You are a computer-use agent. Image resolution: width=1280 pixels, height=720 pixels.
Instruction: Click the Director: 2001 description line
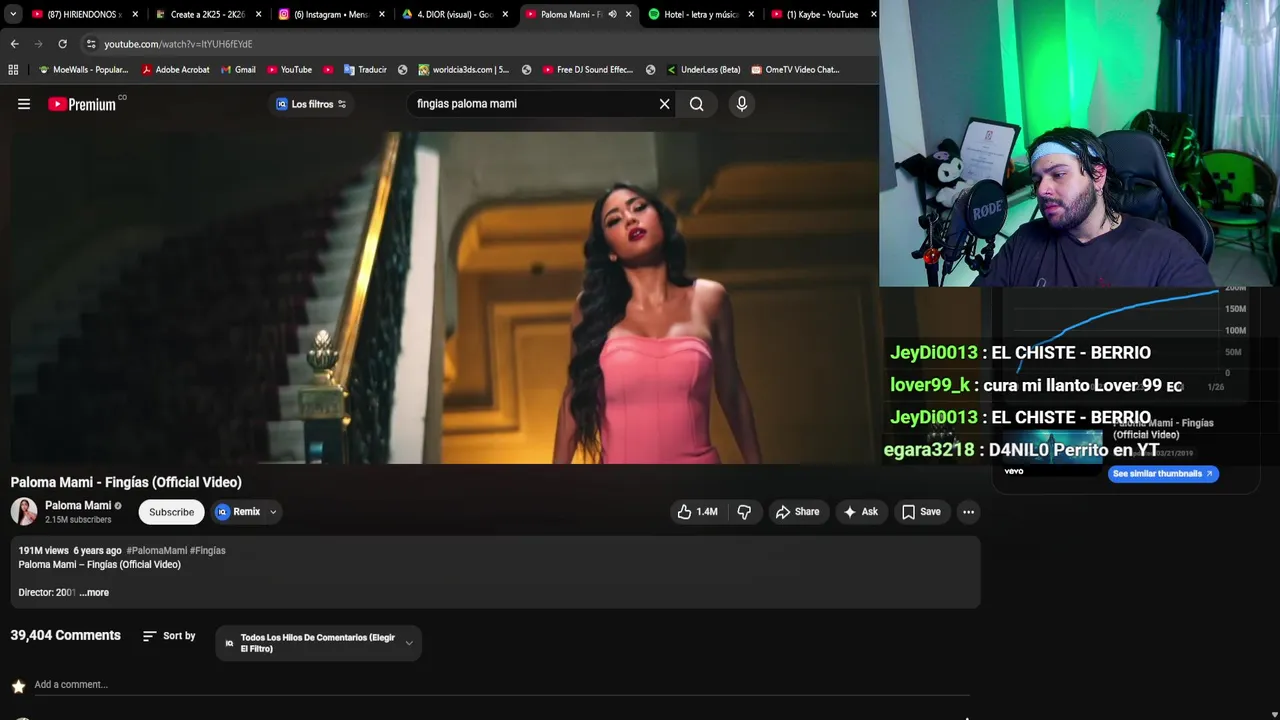[47, 593]
